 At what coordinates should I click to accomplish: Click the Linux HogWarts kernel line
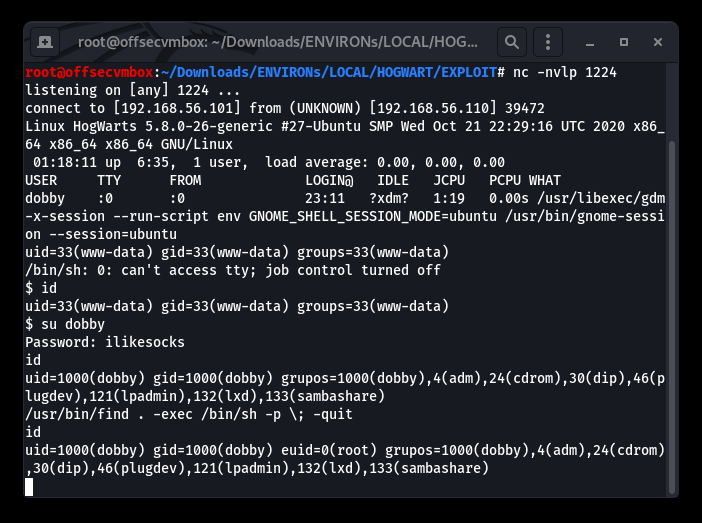(345, 135)
